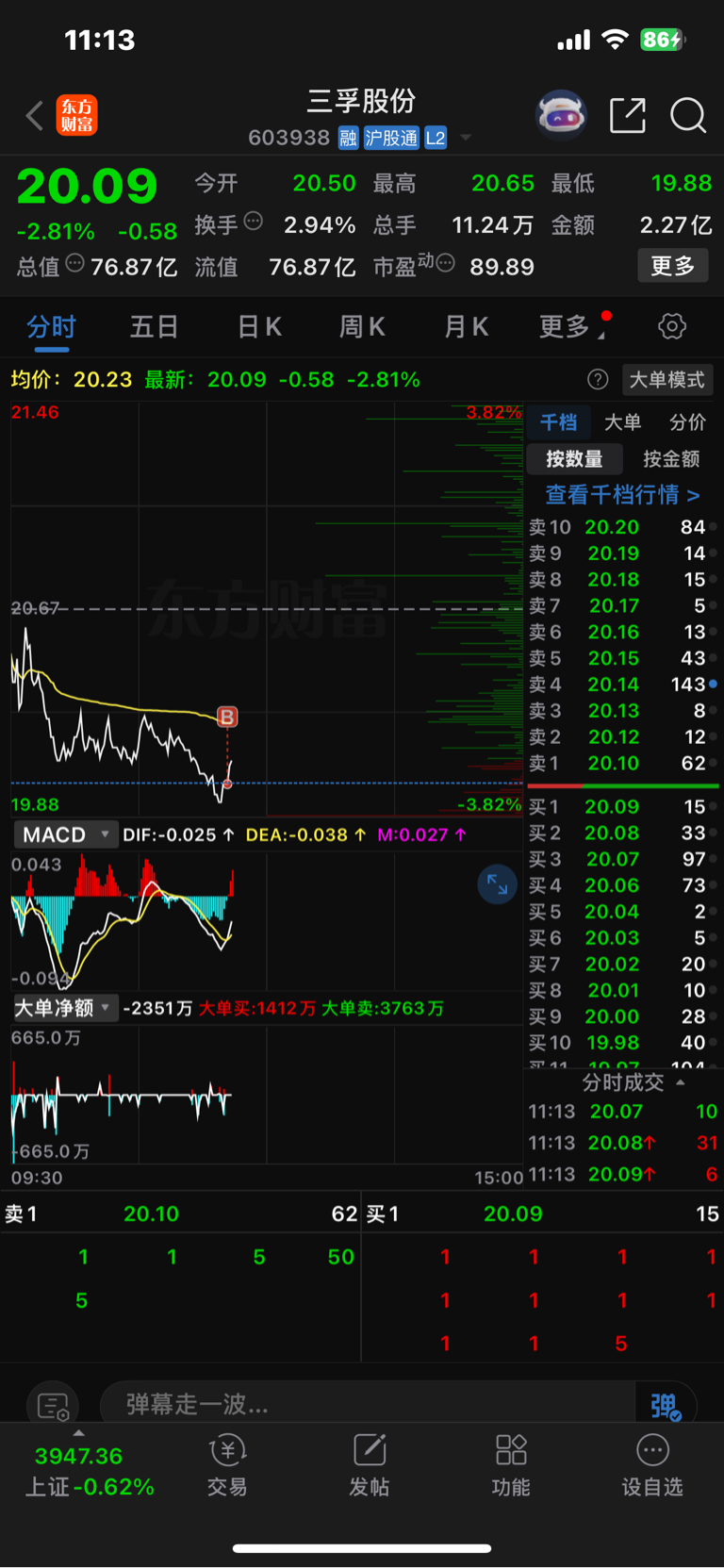Open chart settings hexagon gear
Viewport: 724px width, 1568px height.
click(672, 326)
